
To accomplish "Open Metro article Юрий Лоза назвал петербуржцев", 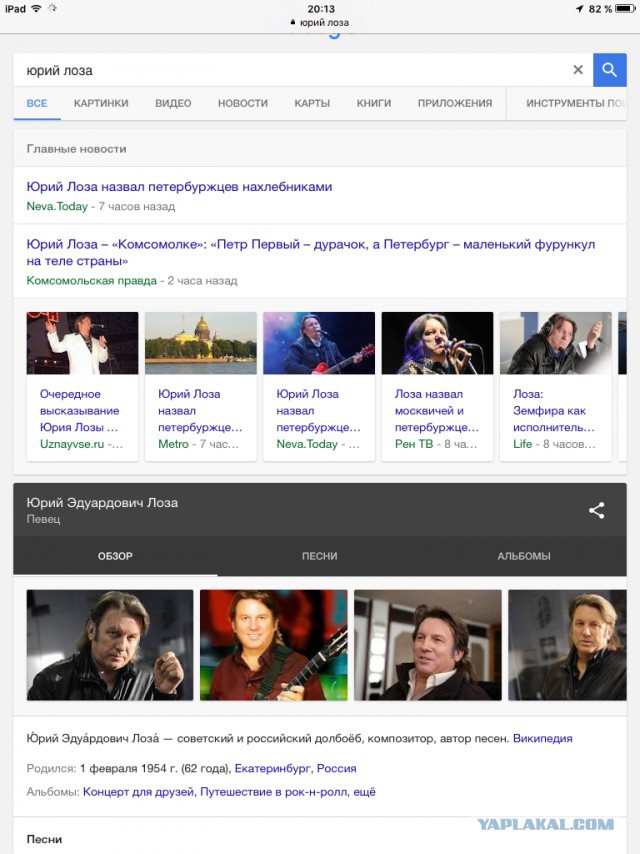I will tap(200, 411).
